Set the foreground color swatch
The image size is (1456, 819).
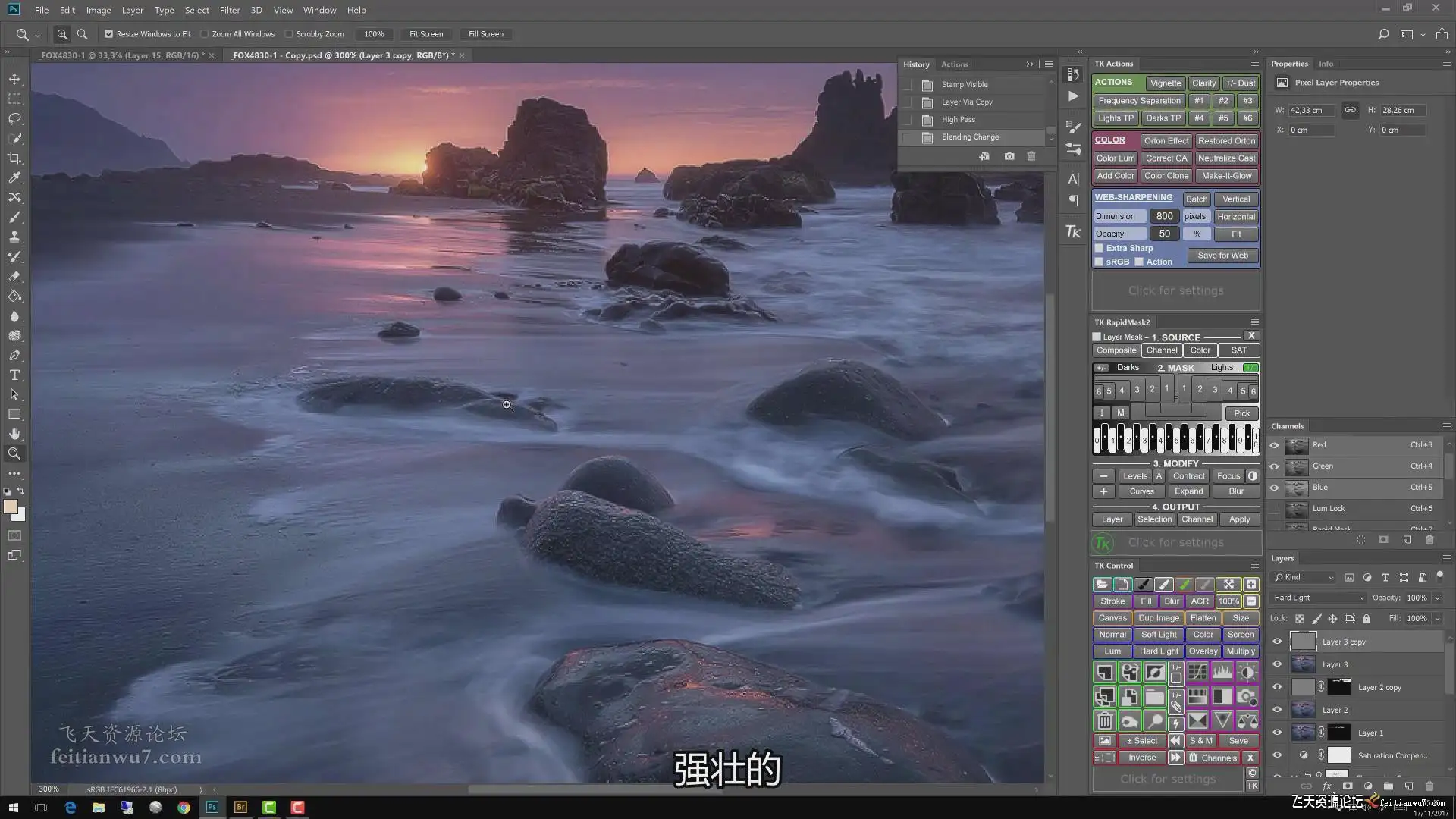[11, 507]
